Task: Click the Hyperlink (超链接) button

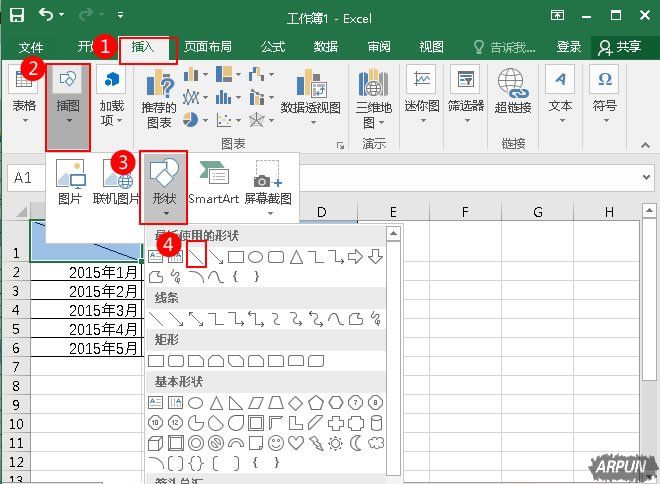Action: point(513,92)
